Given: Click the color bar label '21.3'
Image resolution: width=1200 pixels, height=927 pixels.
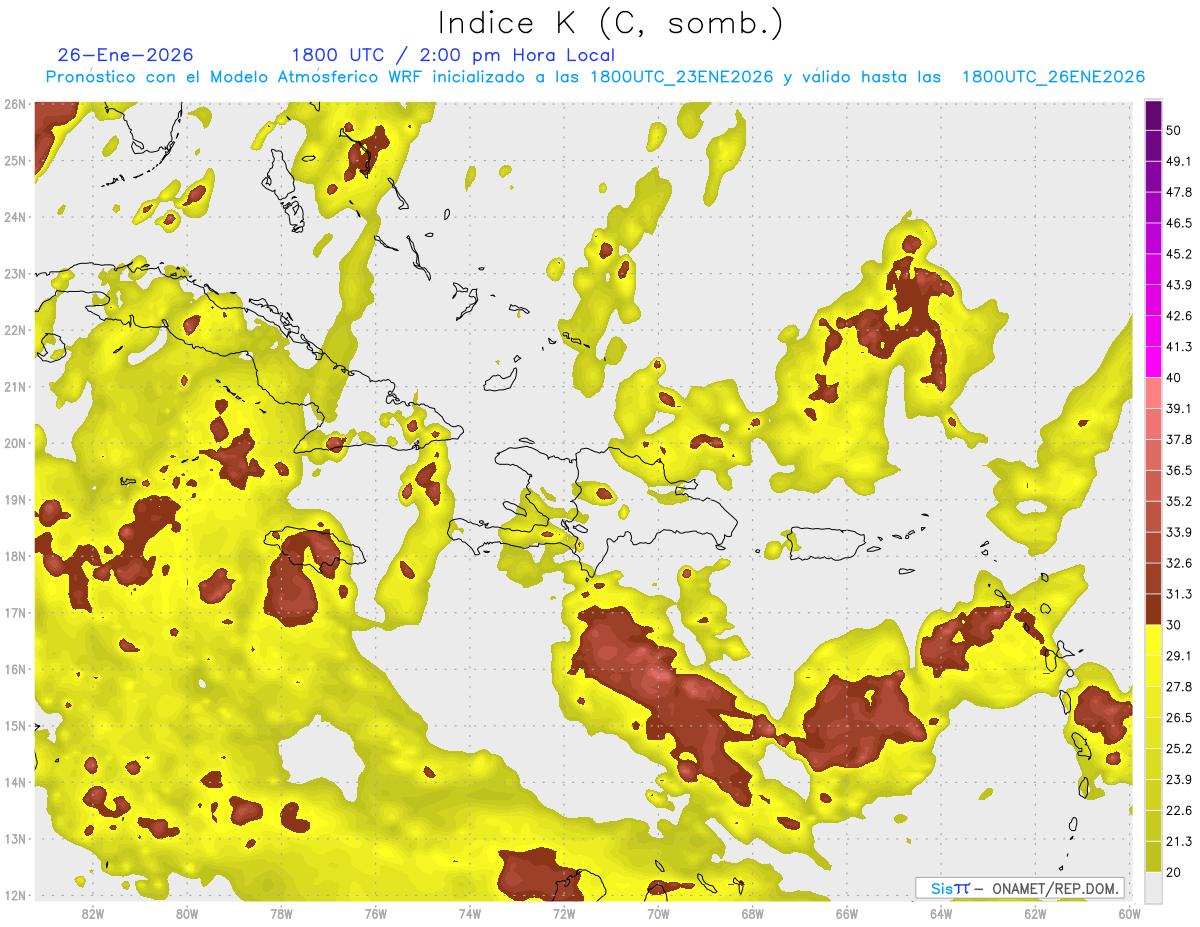Looking at the screenshot, I should [x=1178, y=841].
